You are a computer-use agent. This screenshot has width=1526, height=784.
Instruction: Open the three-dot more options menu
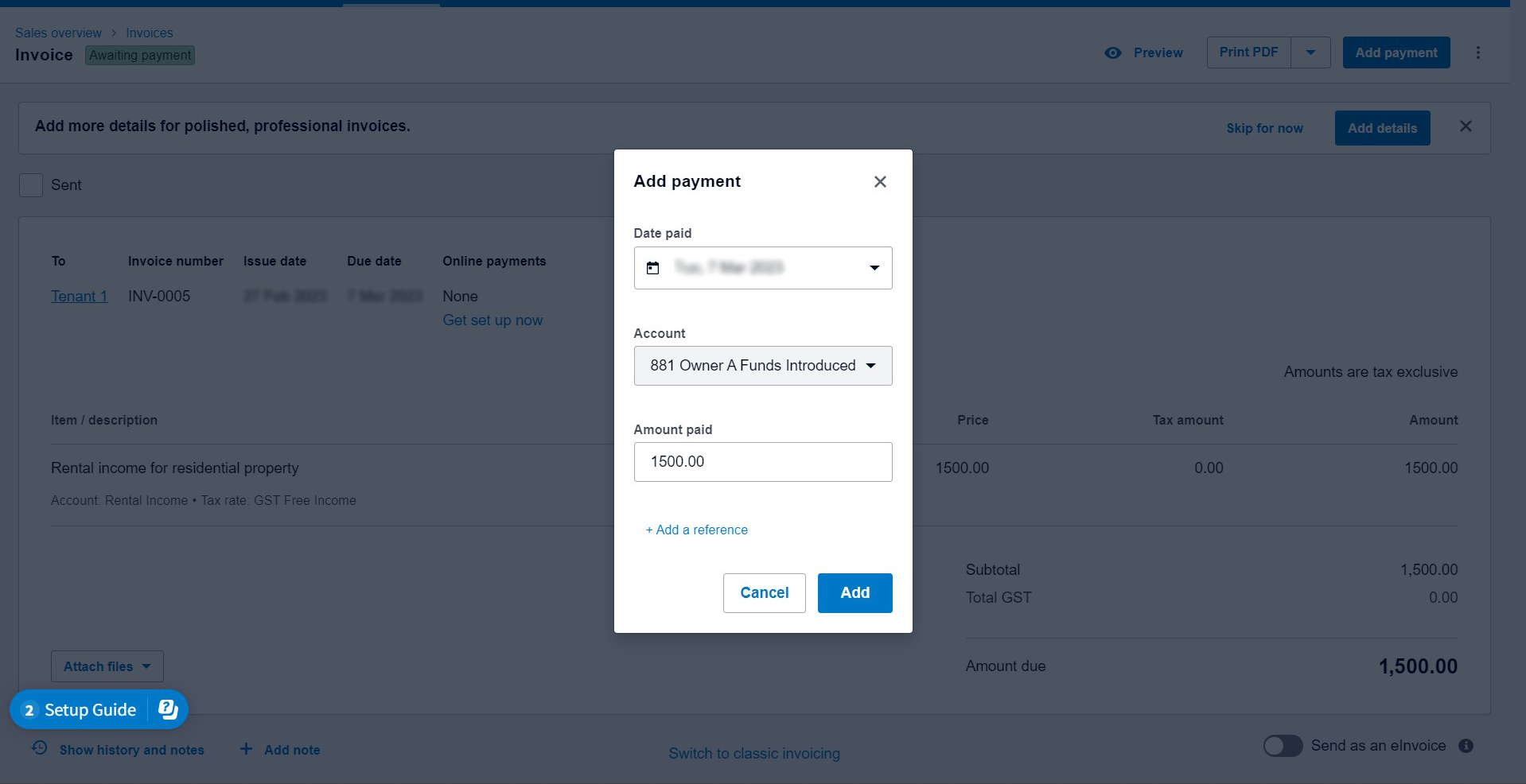[x=1478, y=52]
